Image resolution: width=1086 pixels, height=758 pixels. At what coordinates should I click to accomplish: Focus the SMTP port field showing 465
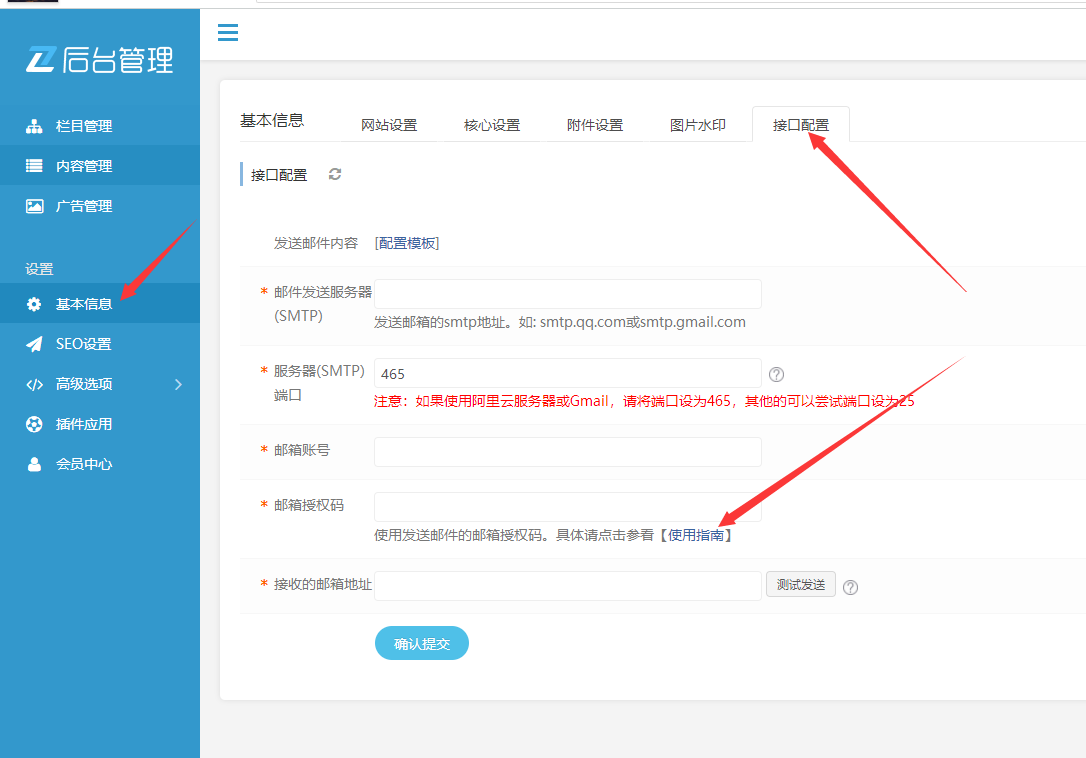pyautogui.click(x=568, y=373)
